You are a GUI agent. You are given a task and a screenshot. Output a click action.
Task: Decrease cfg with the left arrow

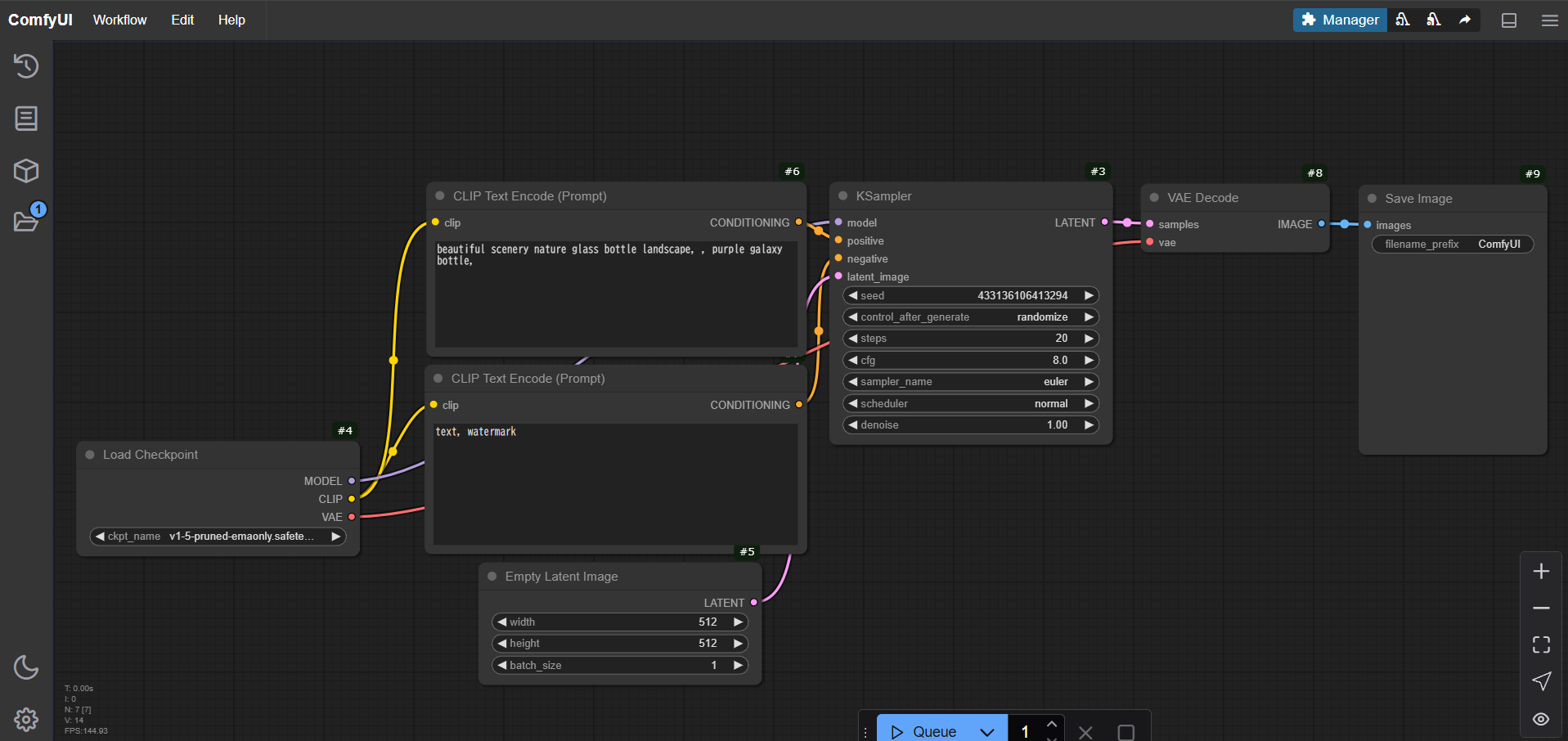pos(853,360)
